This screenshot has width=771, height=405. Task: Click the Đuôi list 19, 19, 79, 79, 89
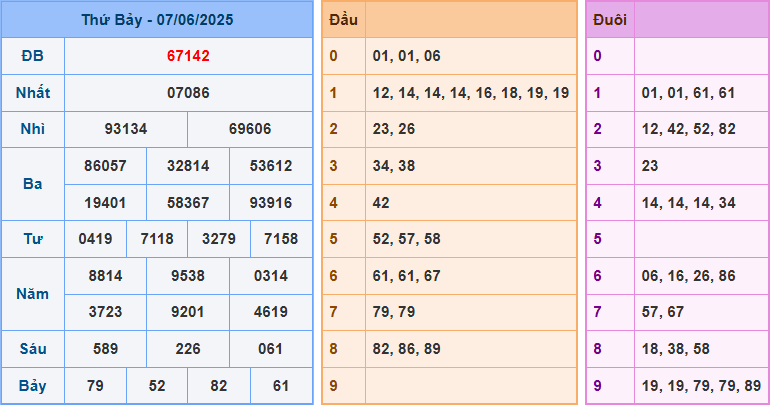point(700,385)
